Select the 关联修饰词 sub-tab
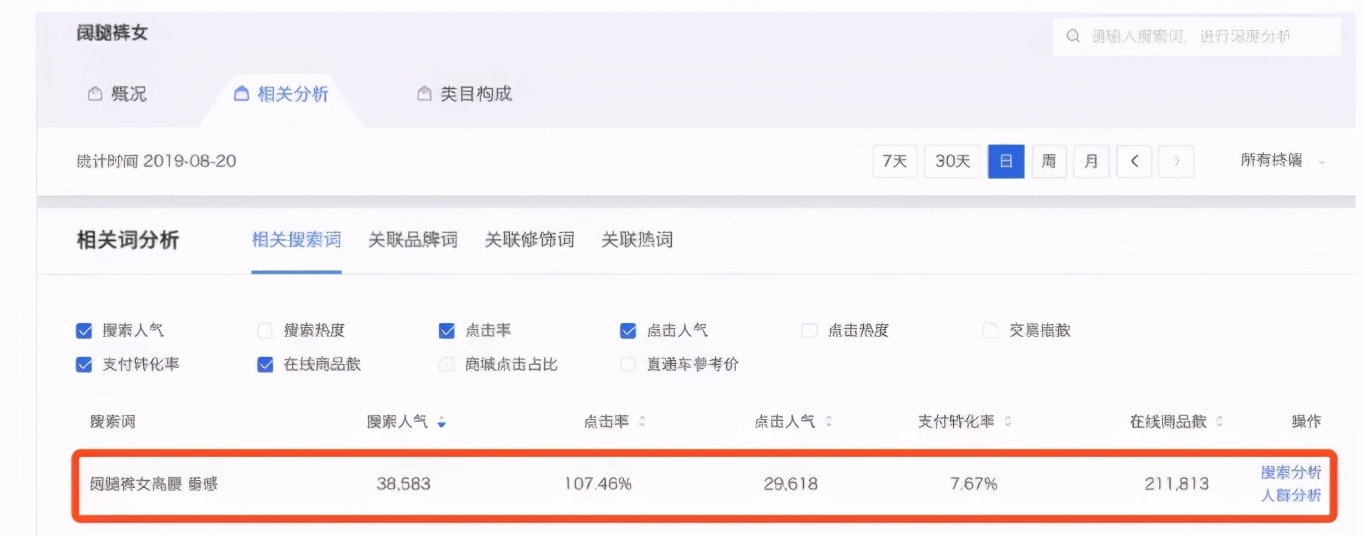The width and height of the screenshot is (1364, 536). coord(530,240)
